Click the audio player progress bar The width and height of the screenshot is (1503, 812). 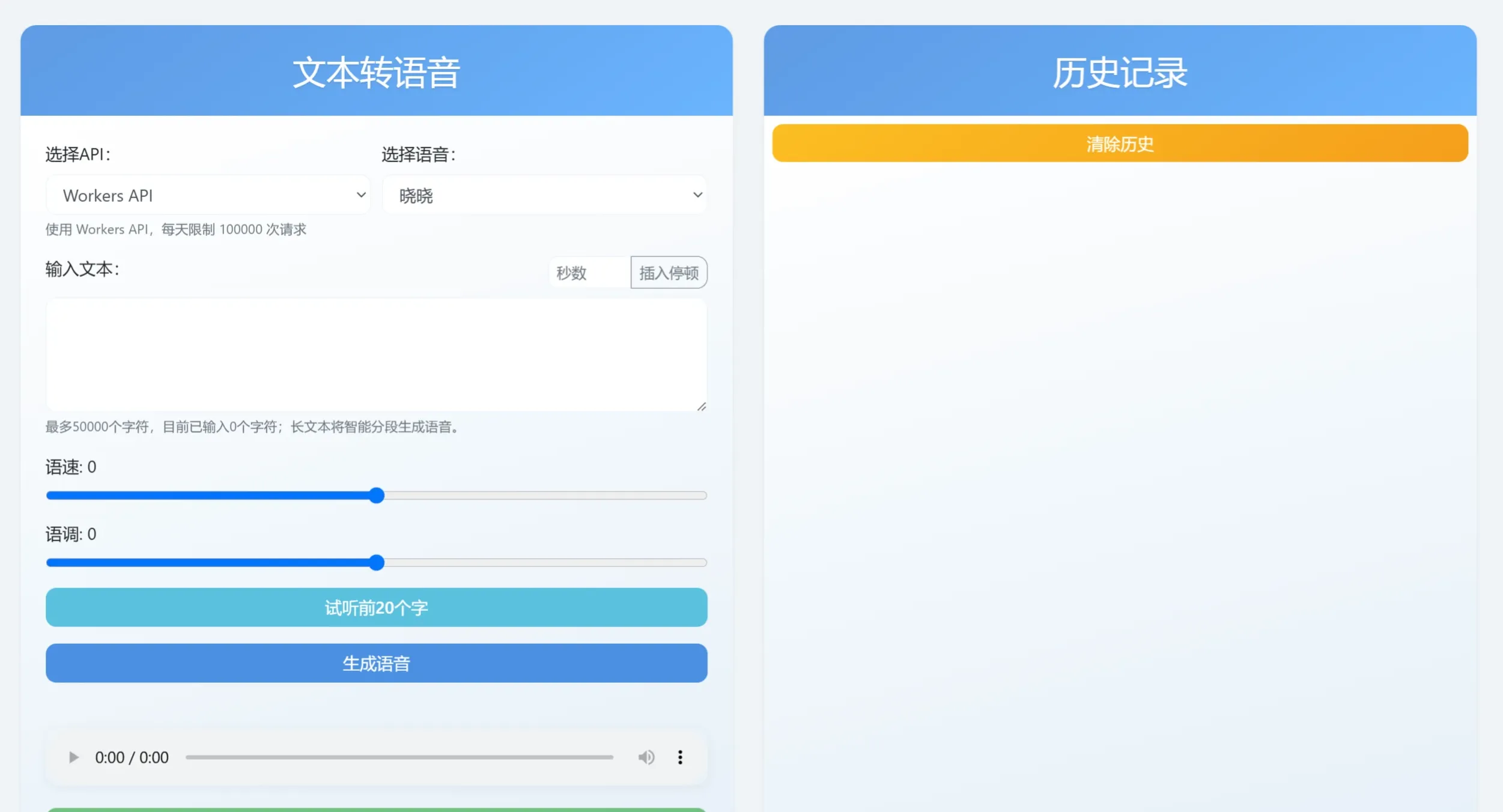pyautogui.click(x=399, y=757)
